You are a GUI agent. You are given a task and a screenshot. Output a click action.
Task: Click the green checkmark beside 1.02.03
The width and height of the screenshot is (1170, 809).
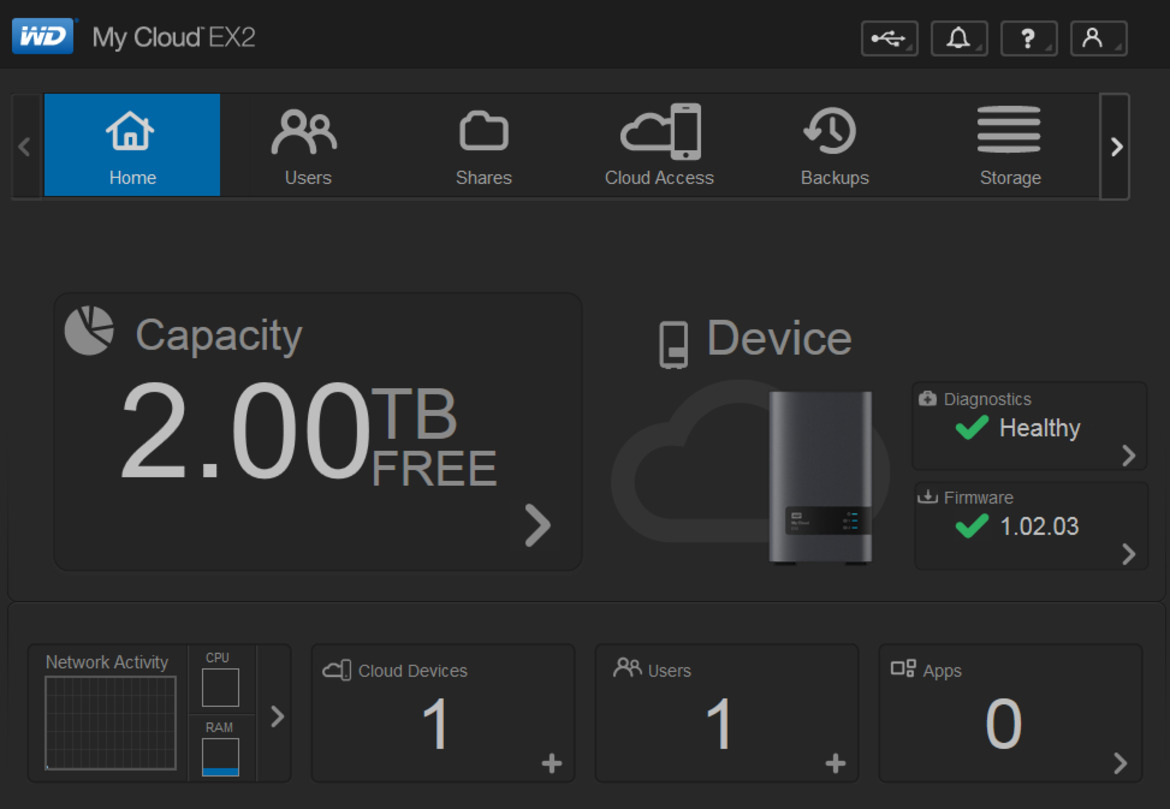click(972, 526)
